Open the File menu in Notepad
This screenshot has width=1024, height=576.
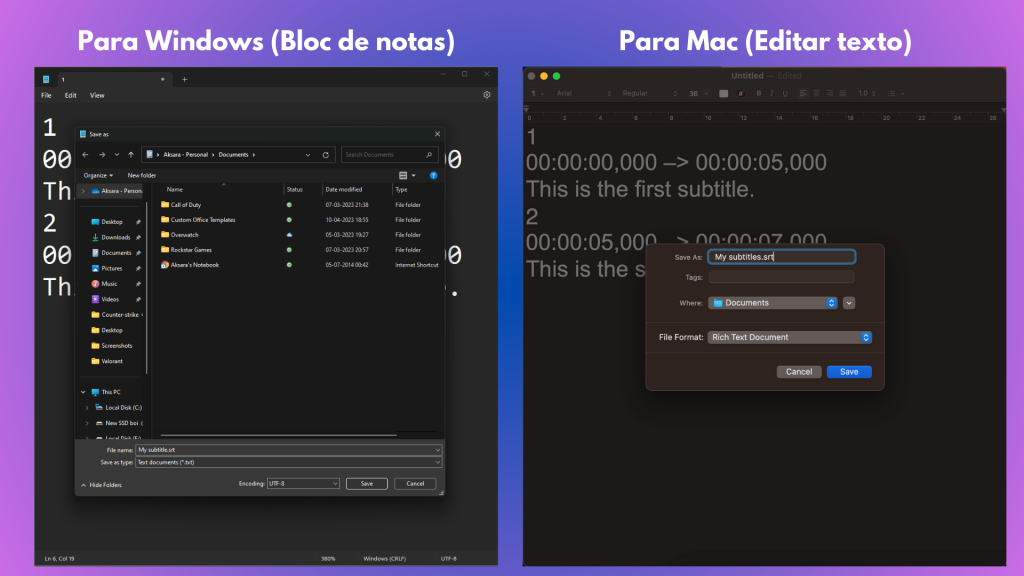point(46,95)
